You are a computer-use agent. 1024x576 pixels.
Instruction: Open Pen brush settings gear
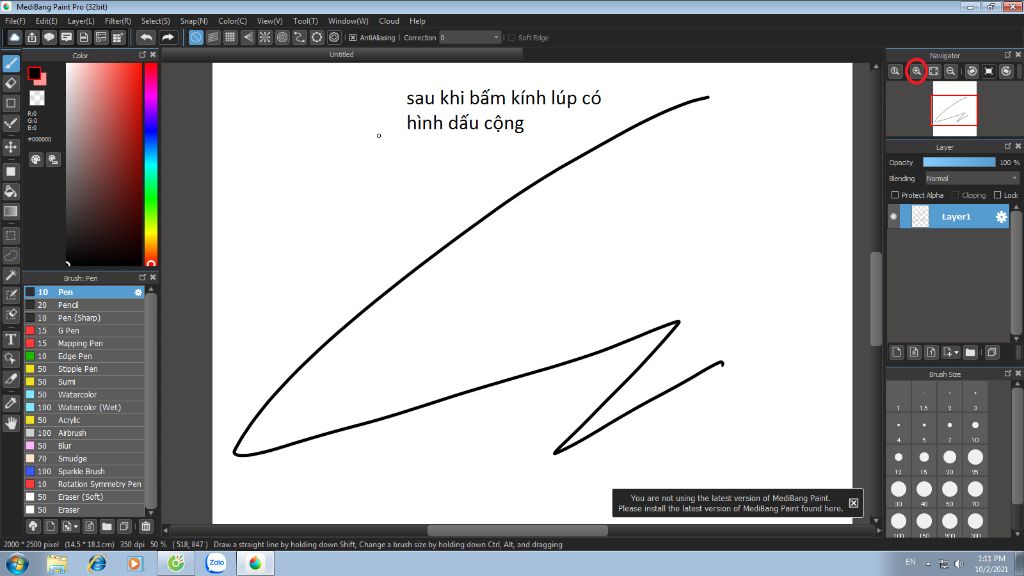coord(138,292)
